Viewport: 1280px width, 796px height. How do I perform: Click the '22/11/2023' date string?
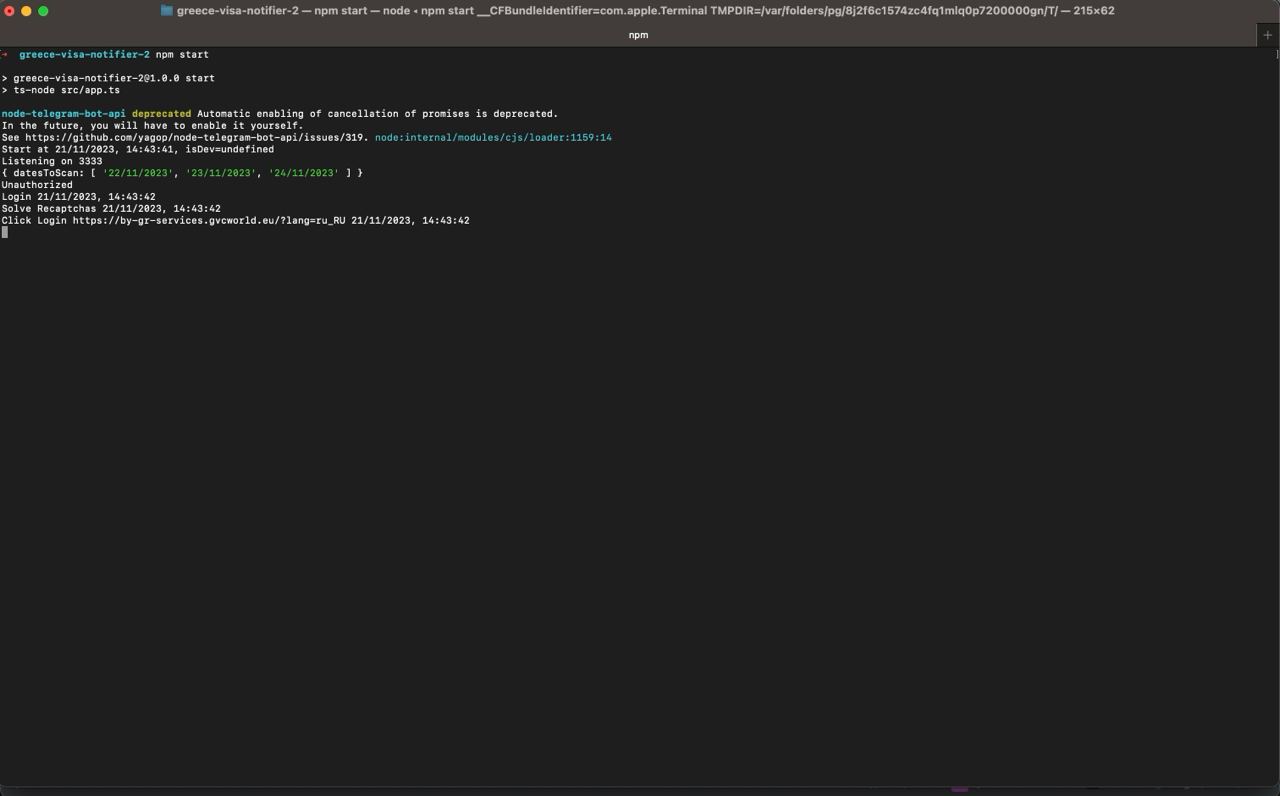tap(138, 173)
